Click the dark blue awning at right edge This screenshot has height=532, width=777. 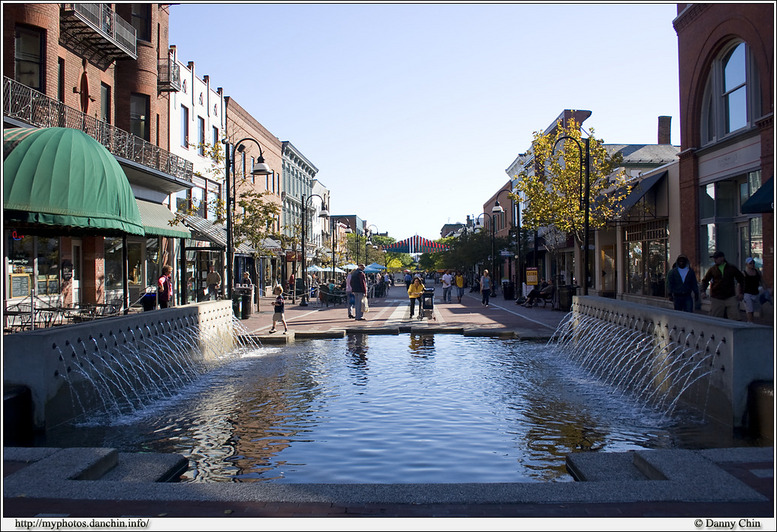pos(760,197)
